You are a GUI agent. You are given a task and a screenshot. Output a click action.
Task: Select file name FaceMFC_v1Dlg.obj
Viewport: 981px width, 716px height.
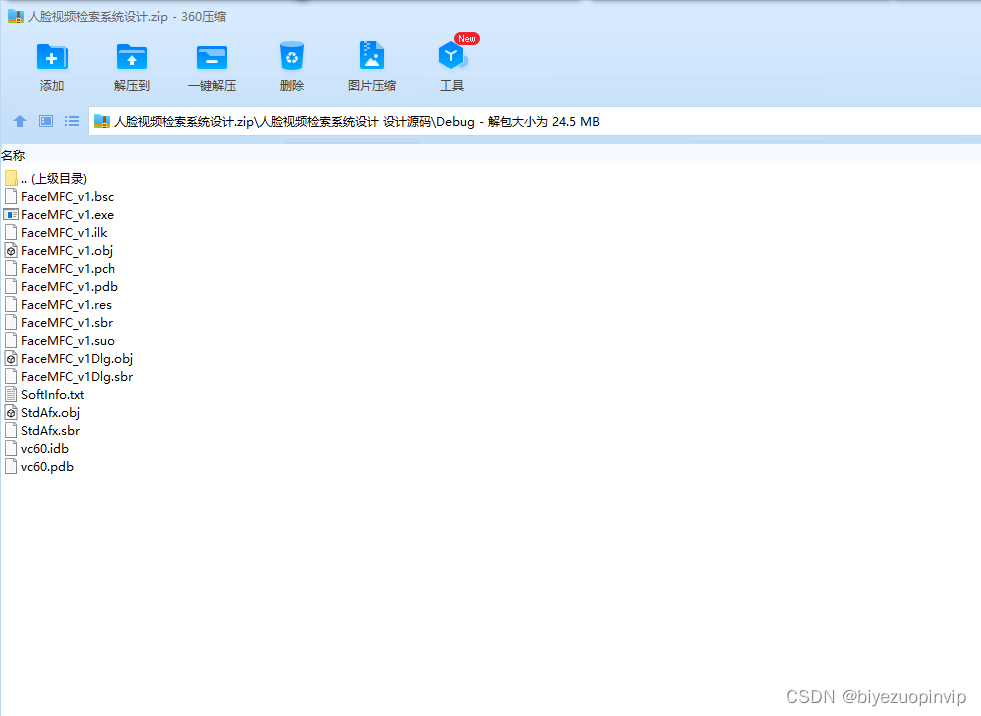click(x=77, y=359)
